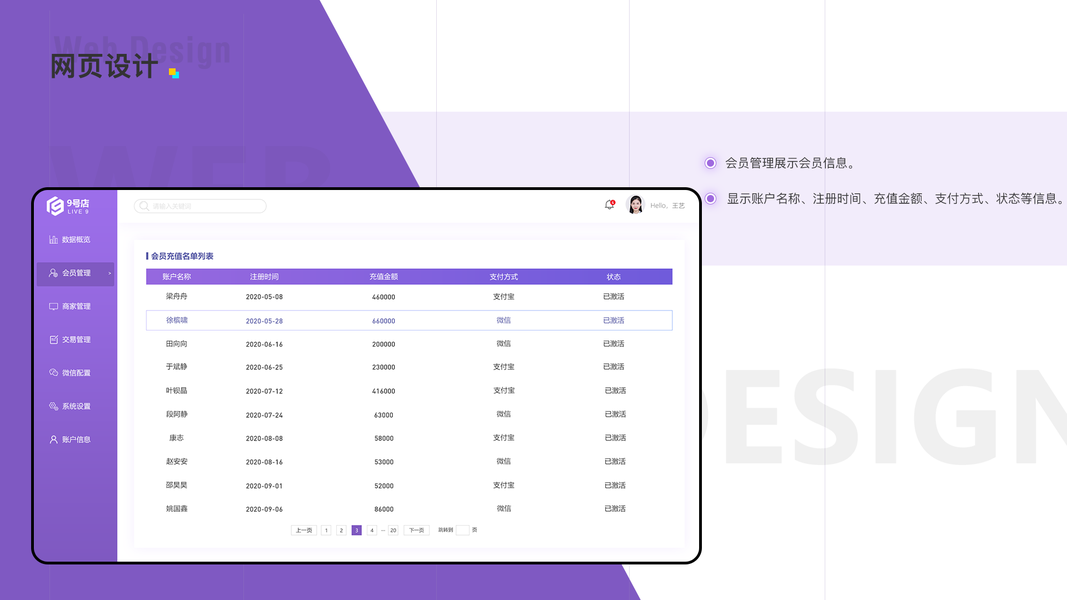1067x600 pixels.
Task: Click registration date 2020-06-16
Action: point(264,344)
